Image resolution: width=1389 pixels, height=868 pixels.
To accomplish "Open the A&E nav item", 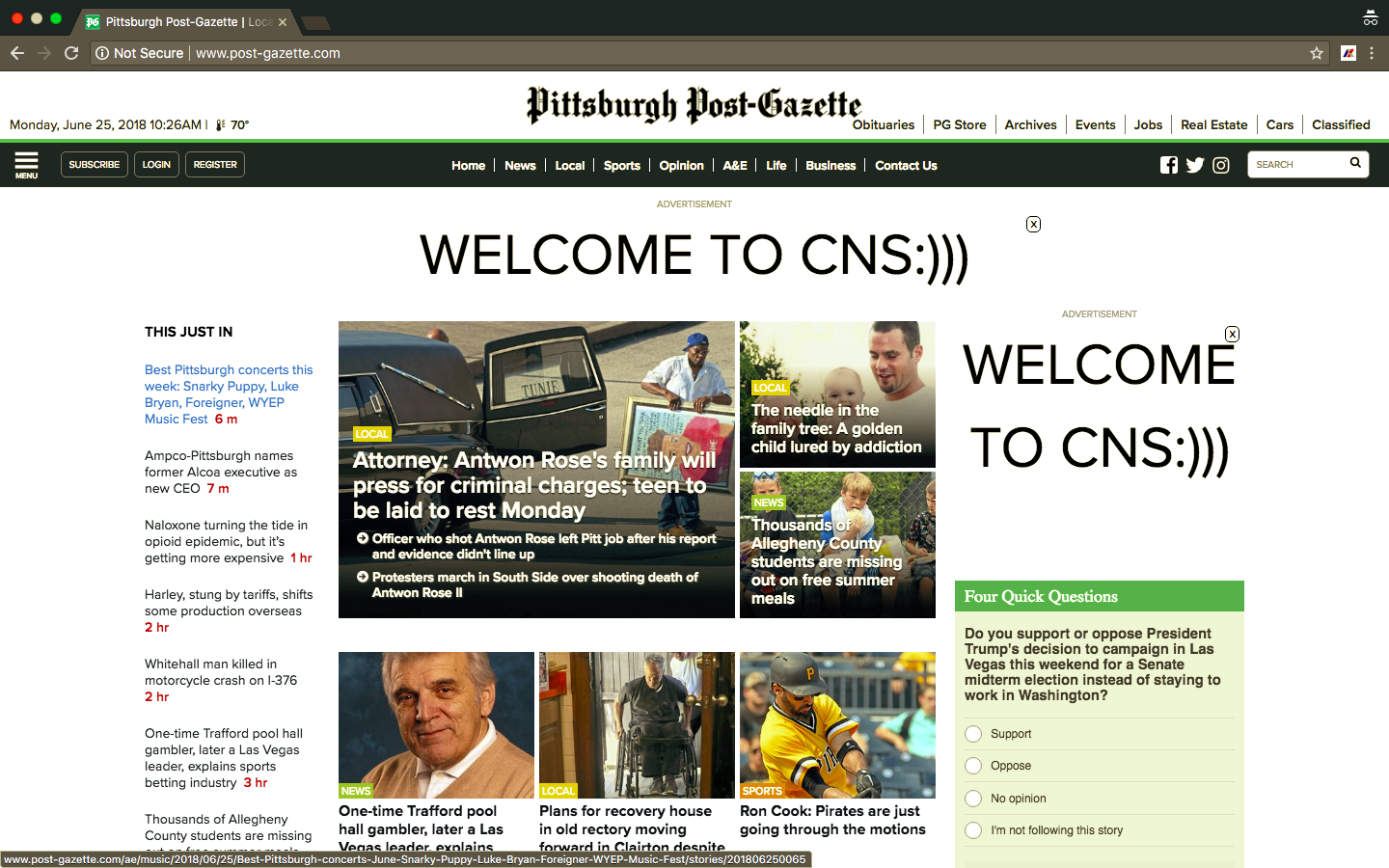I will point(735,165).
